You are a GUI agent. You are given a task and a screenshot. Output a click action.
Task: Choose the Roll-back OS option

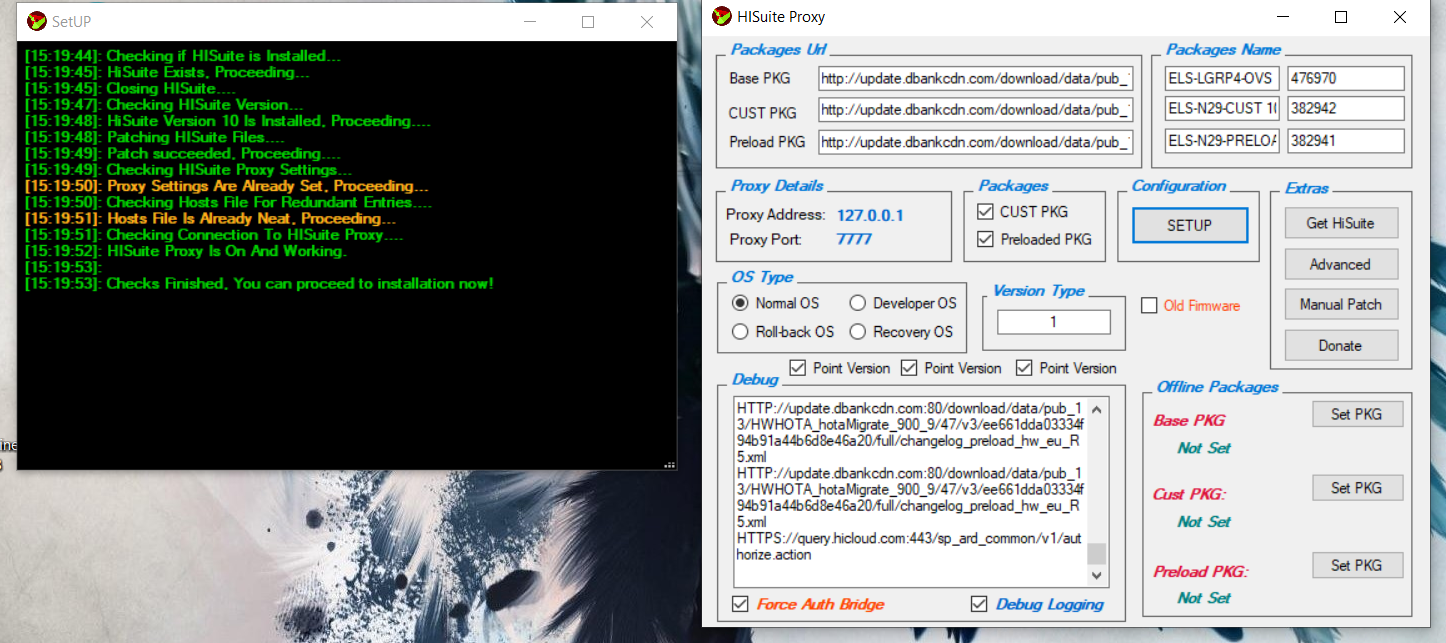click(740, 331)
